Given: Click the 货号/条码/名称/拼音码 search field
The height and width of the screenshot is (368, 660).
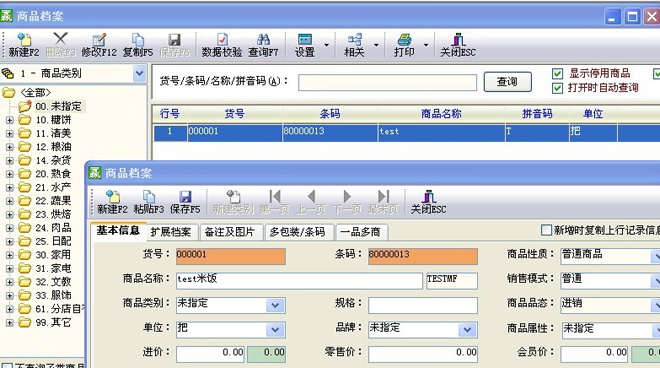Looking at the screenshot, I should pos(387,83).
